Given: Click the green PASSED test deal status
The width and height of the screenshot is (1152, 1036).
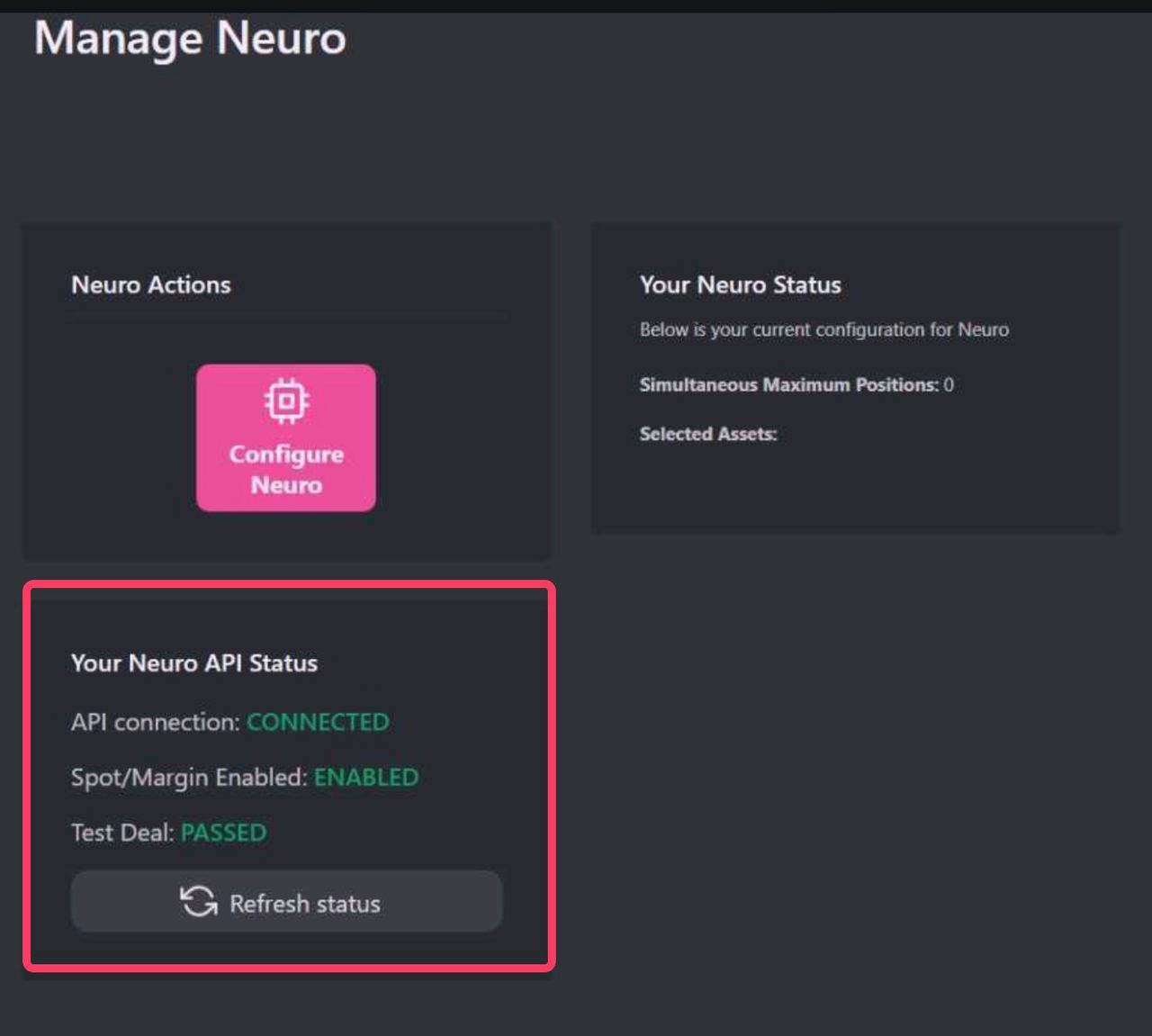Looking at the screenshot, I should 224,833.
